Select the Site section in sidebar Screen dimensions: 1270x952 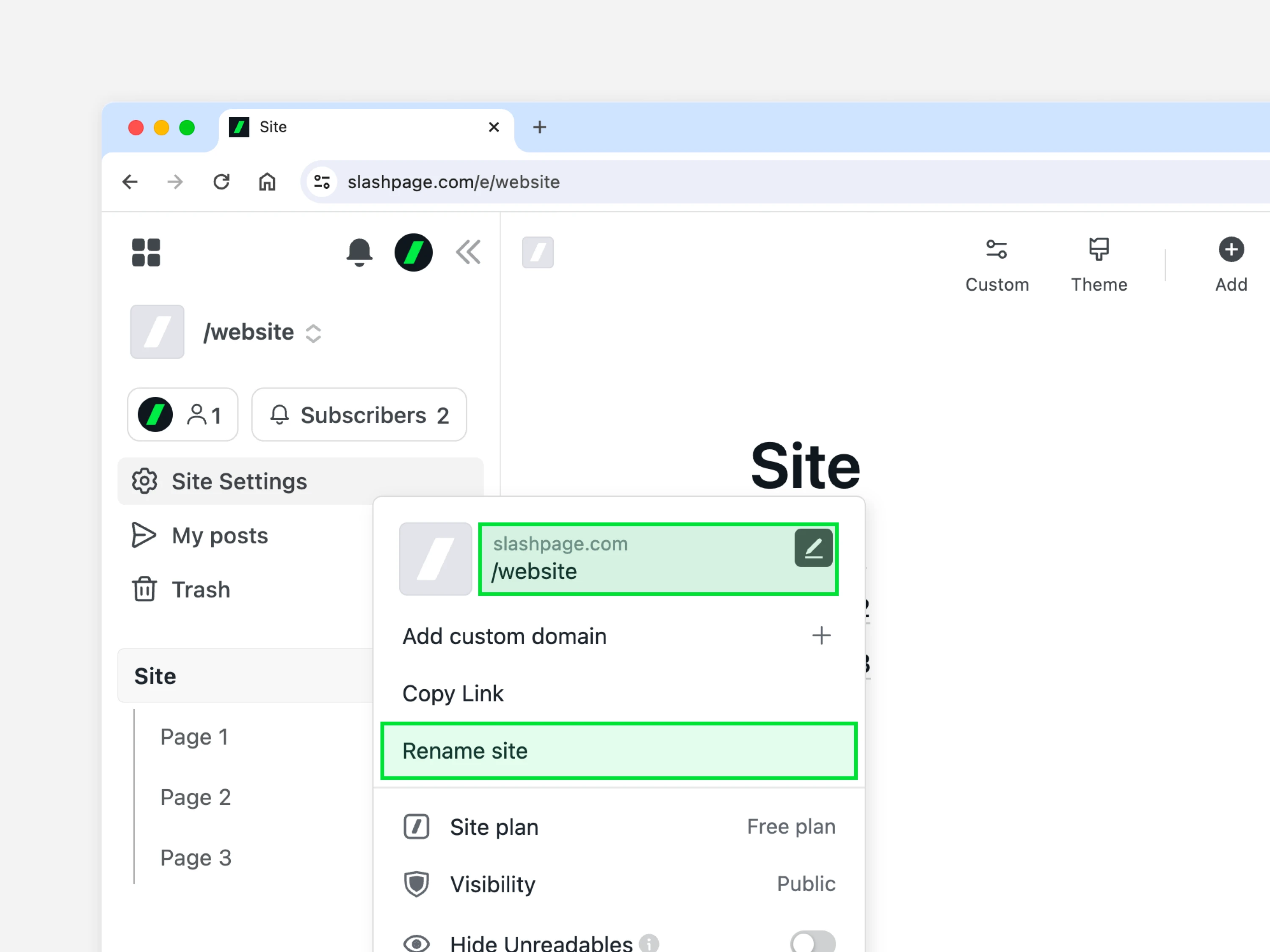(x=246, y=676)
